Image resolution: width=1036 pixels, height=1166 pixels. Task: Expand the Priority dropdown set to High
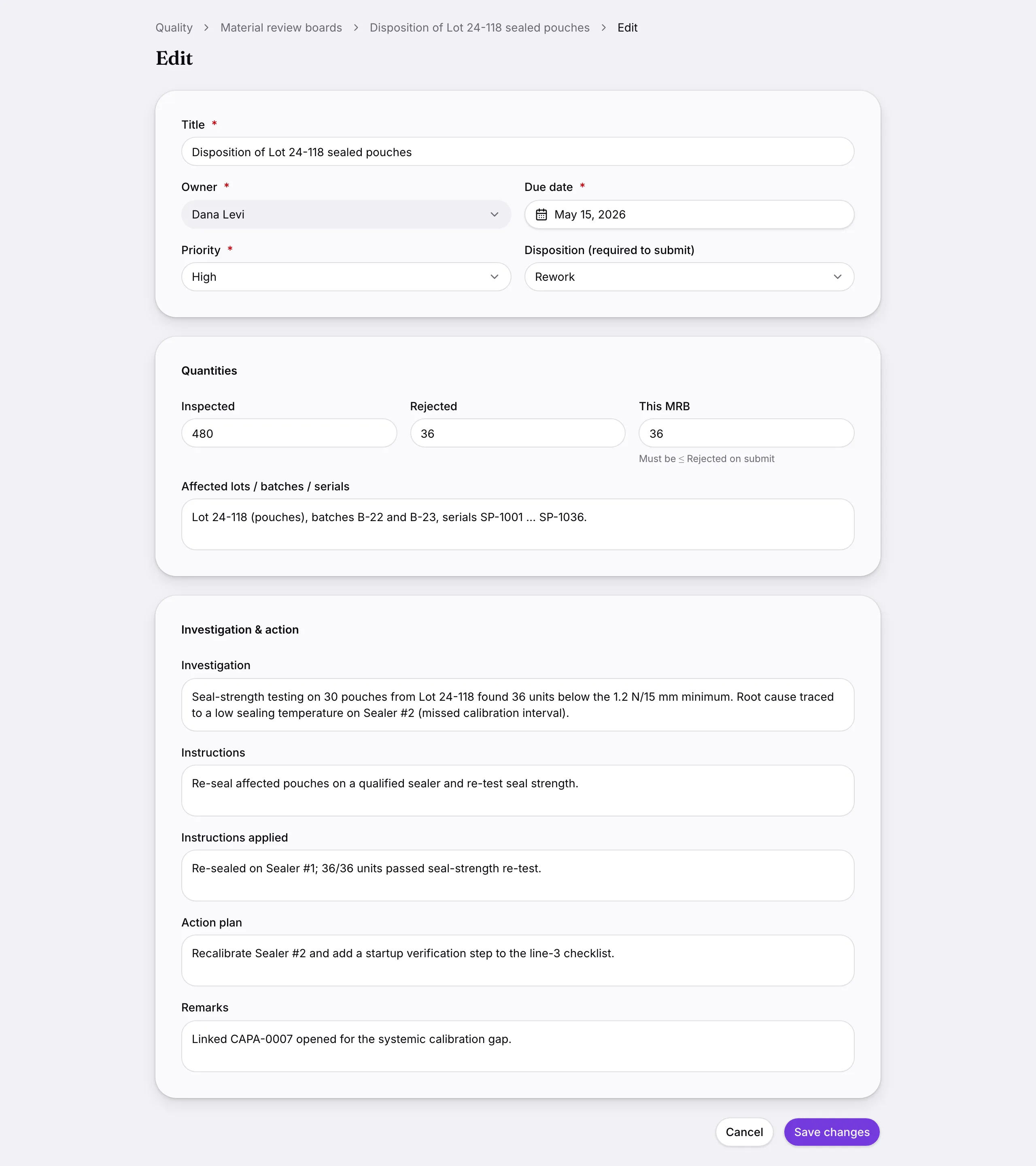(346, 277)
